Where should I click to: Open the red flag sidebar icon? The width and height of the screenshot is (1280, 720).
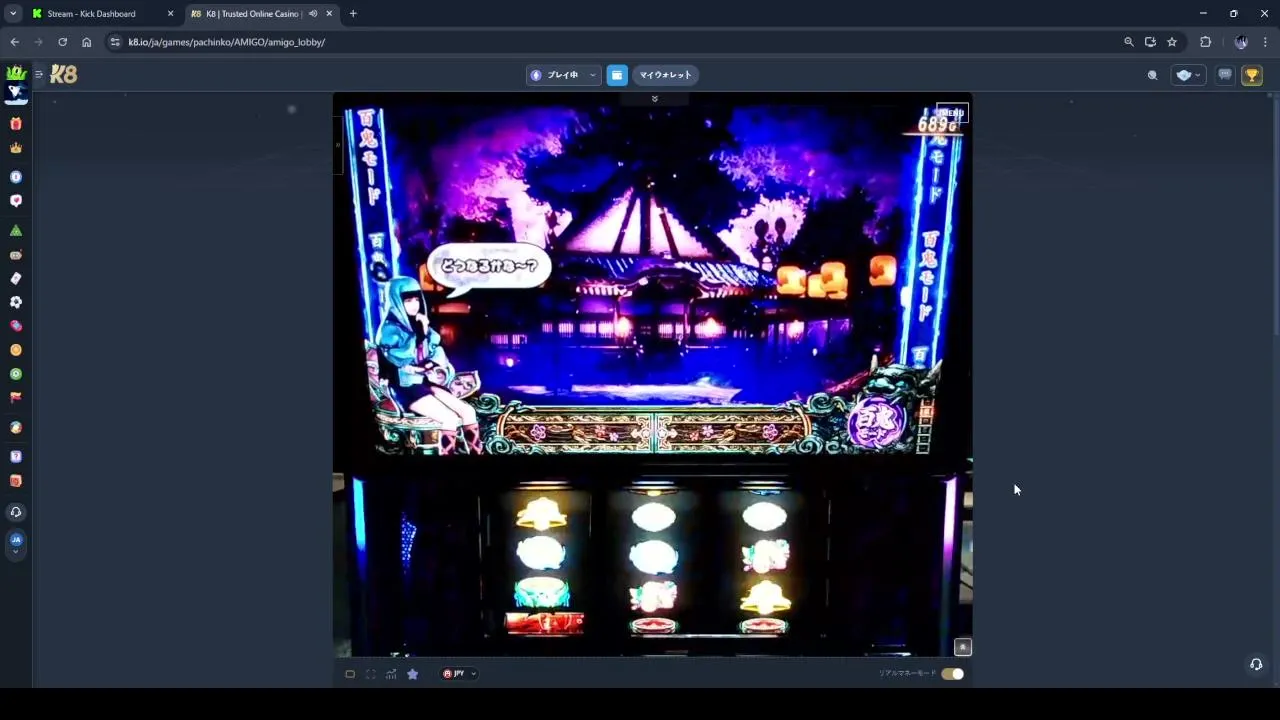tap(15, 397)
